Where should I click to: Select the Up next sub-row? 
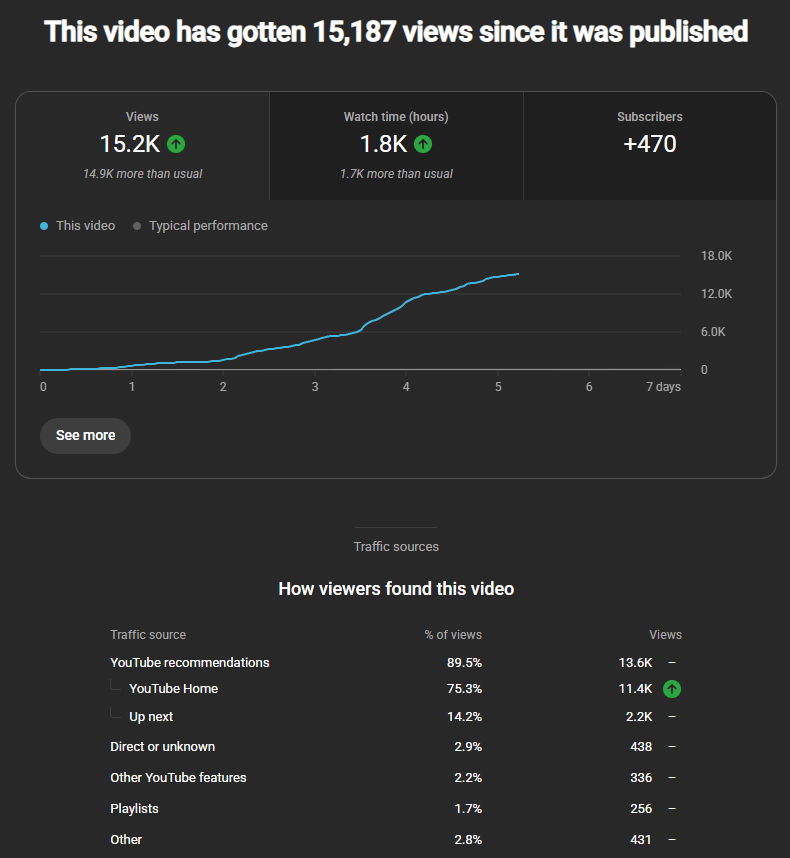point(396,717)
